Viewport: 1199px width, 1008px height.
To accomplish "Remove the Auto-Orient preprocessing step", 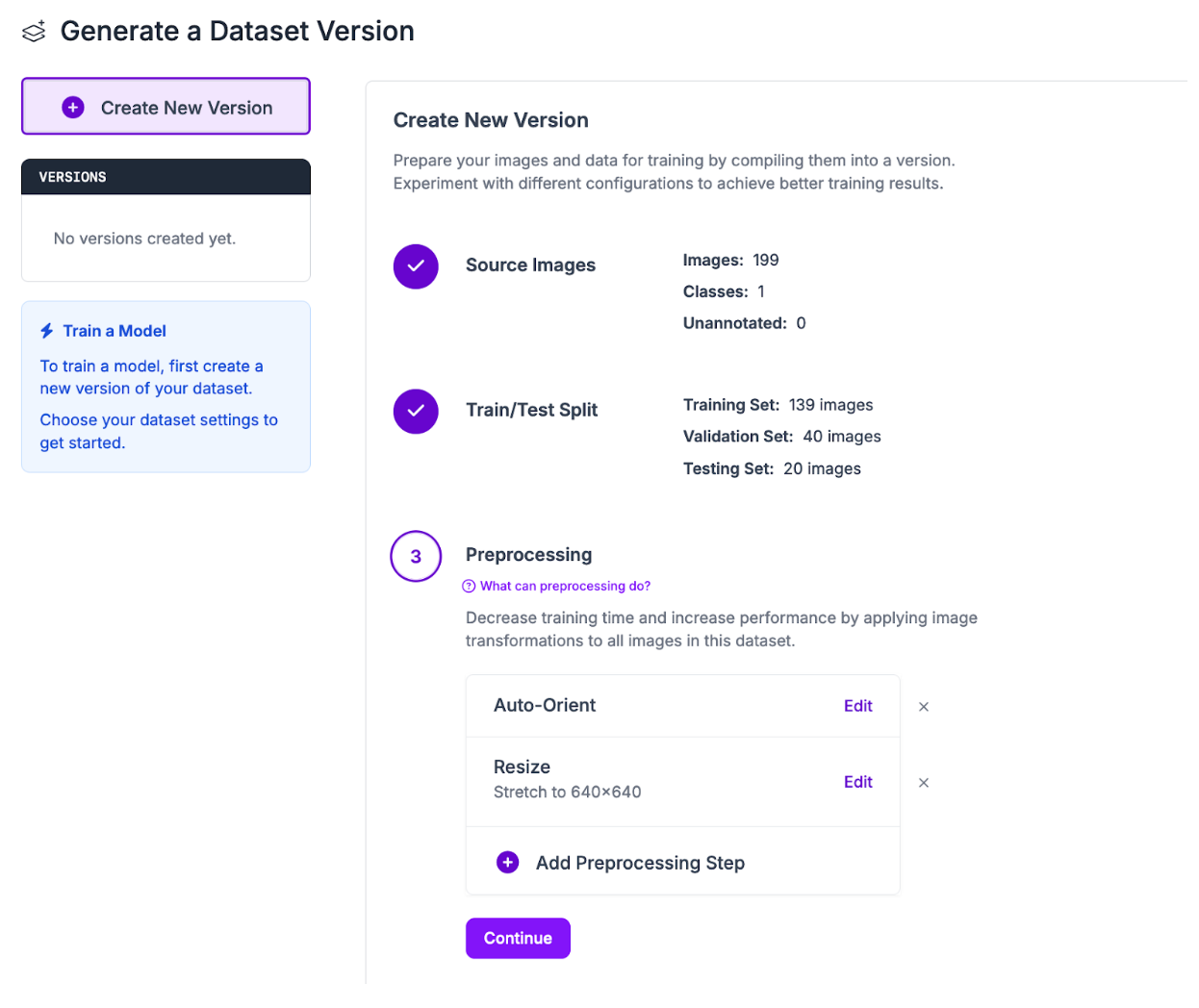I will click(924, 707).
